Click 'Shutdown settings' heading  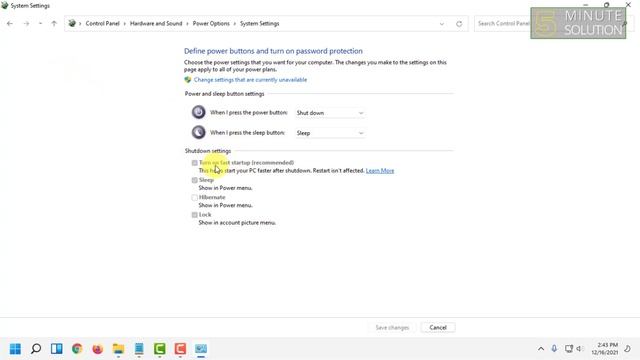(x=208, y=151)
